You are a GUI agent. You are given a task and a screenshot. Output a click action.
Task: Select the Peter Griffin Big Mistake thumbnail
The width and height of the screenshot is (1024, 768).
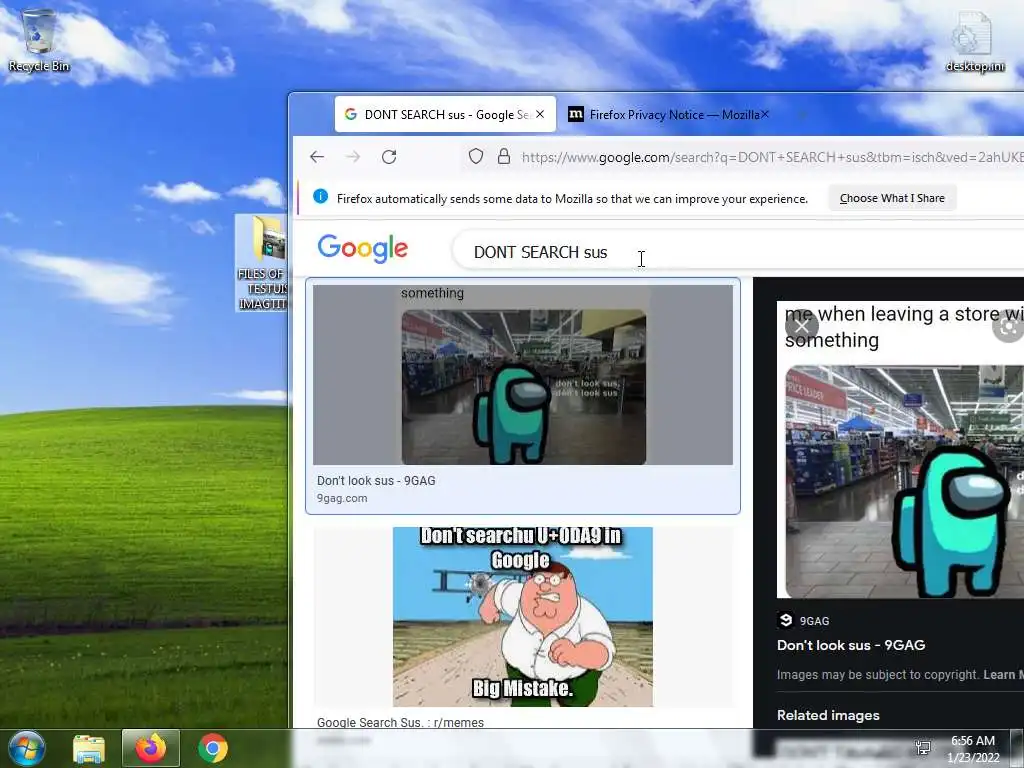click(x=523, y=616)
